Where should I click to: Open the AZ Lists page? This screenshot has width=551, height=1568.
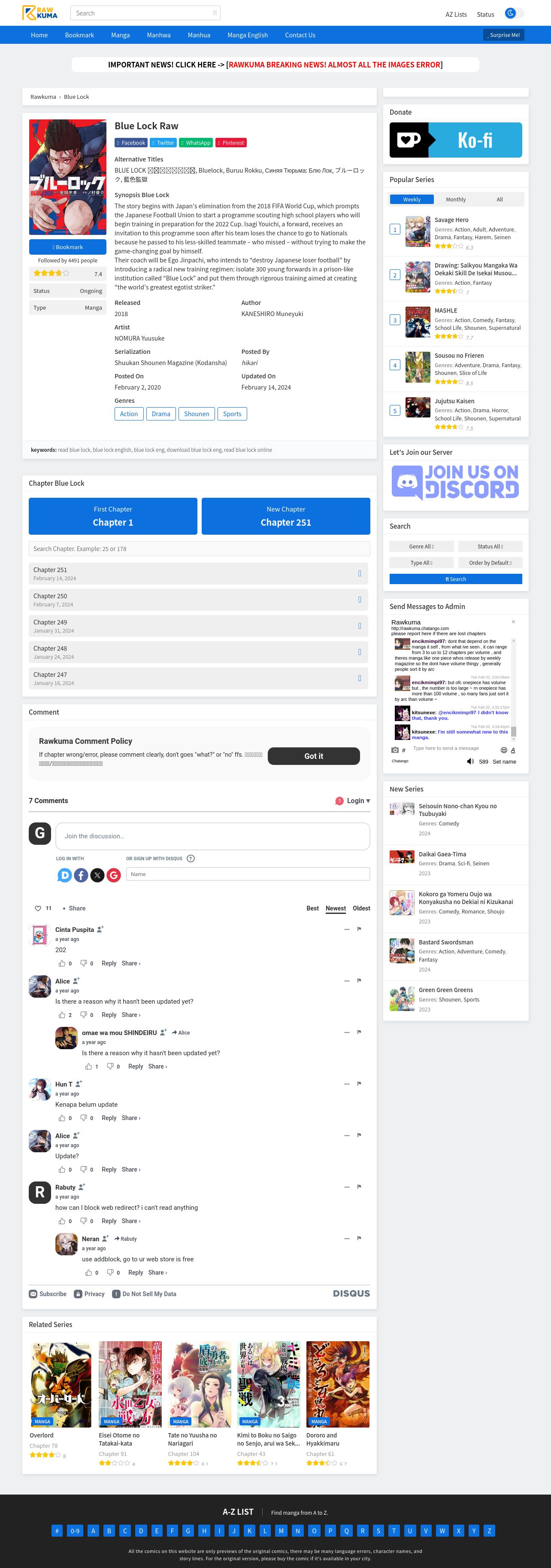tap(456, 14)
